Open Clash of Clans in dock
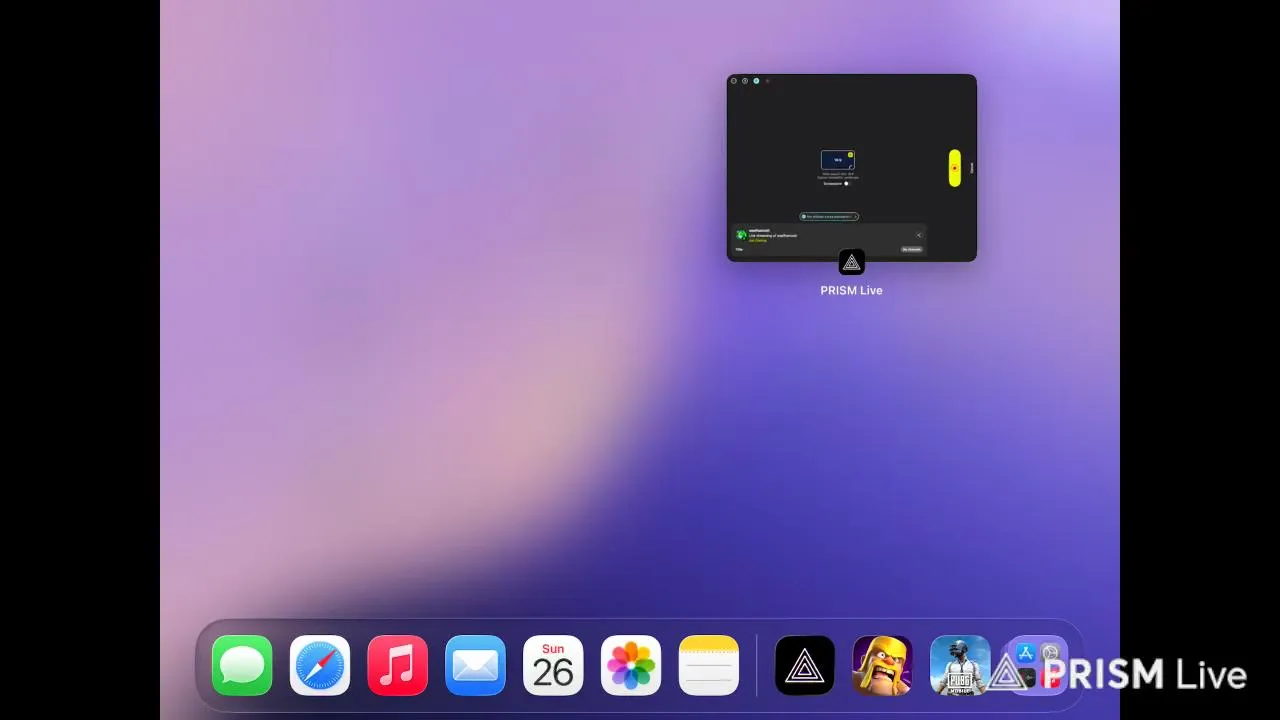 882,665
